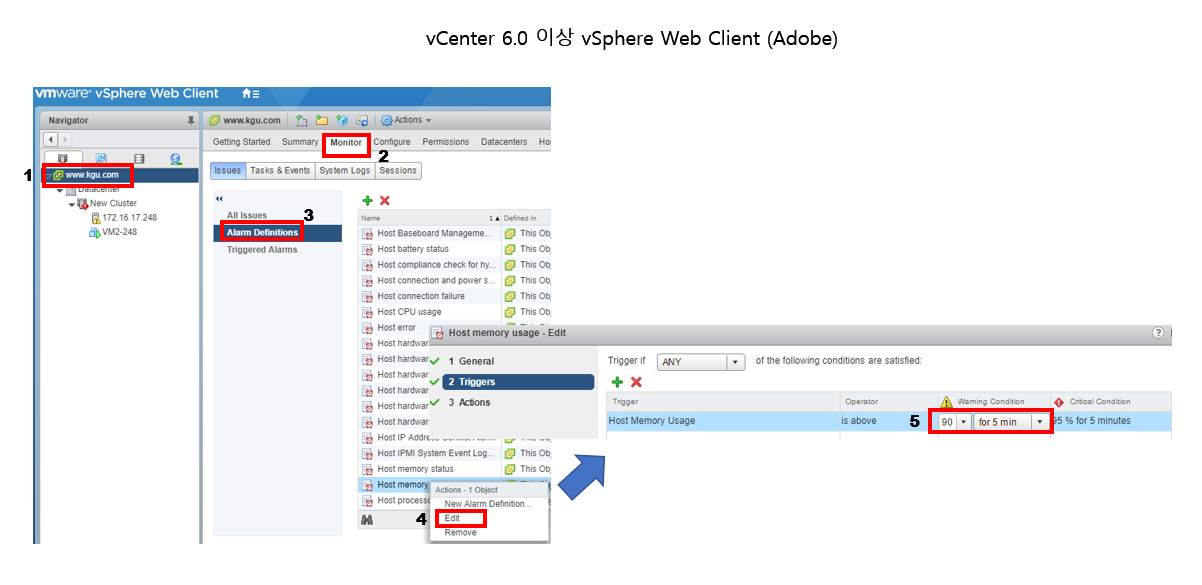Image resolution: width=1202 pixels, height=585 pixels.
Task: Select Alarm Definitions in the side list
Action: (x=262, y=232)
